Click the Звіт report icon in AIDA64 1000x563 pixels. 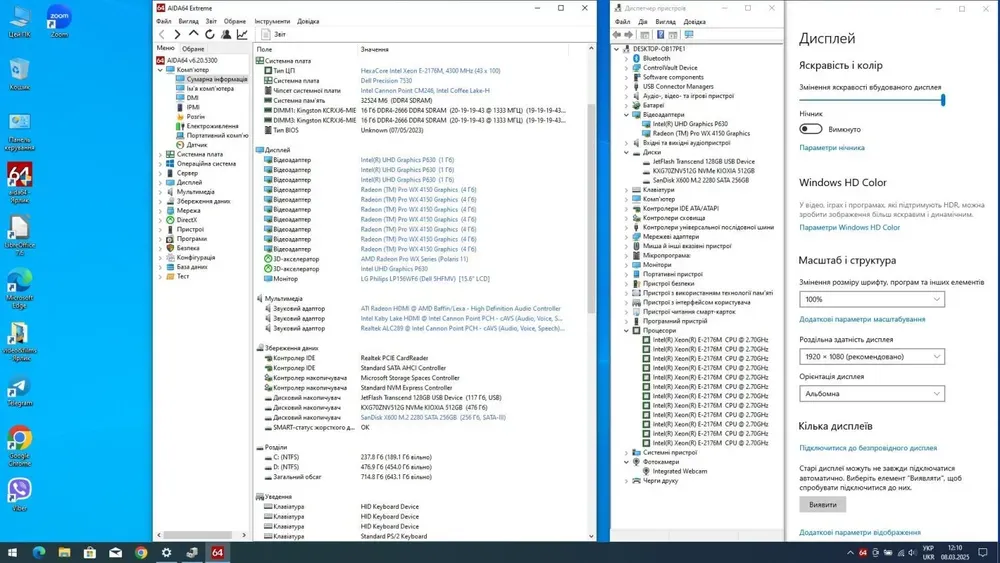(x=266, y=34)
